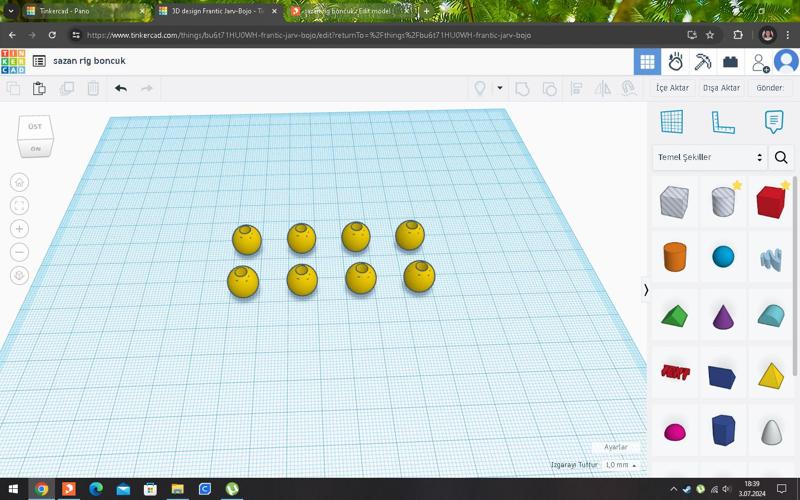800x500 pixels.
Task: Pick the yellow Pyramid shape
Action: pos(771,376)
